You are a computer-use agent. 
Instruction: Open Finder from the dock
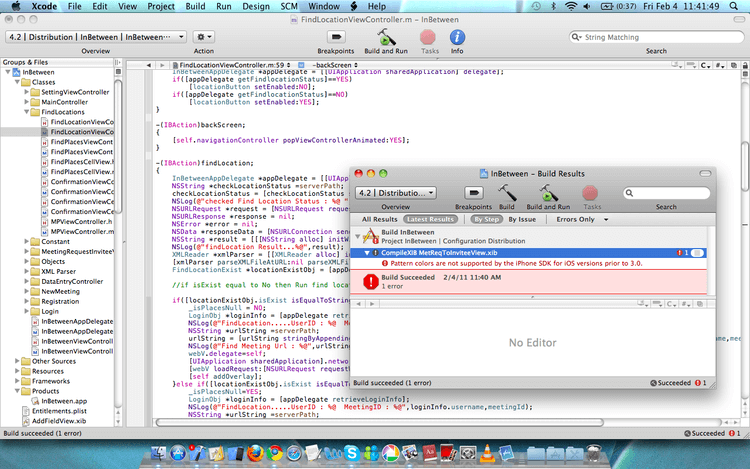158,453
